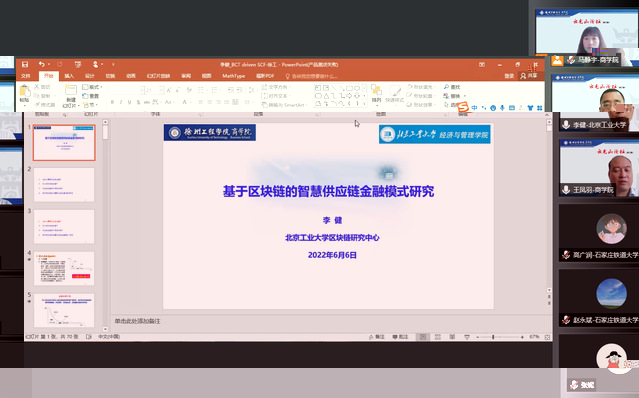Viewport: 639px width, 398px height.
Task: Select the oval shape in shapes gallery
Action: pyautogui.click(x=357, y=88)
